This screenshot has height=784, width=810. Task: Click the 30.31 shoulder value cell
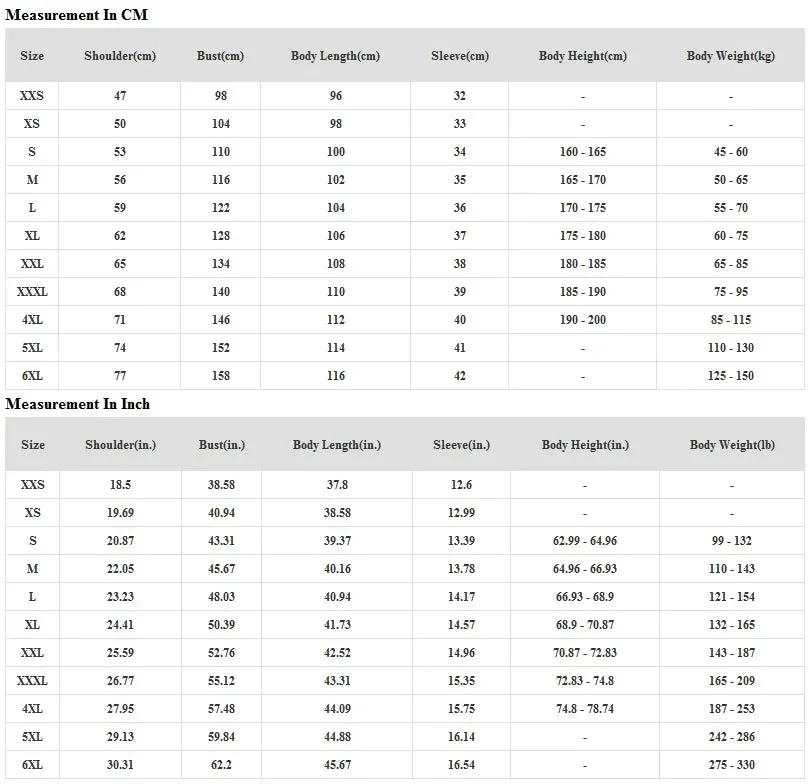click(x=120, y=765)
